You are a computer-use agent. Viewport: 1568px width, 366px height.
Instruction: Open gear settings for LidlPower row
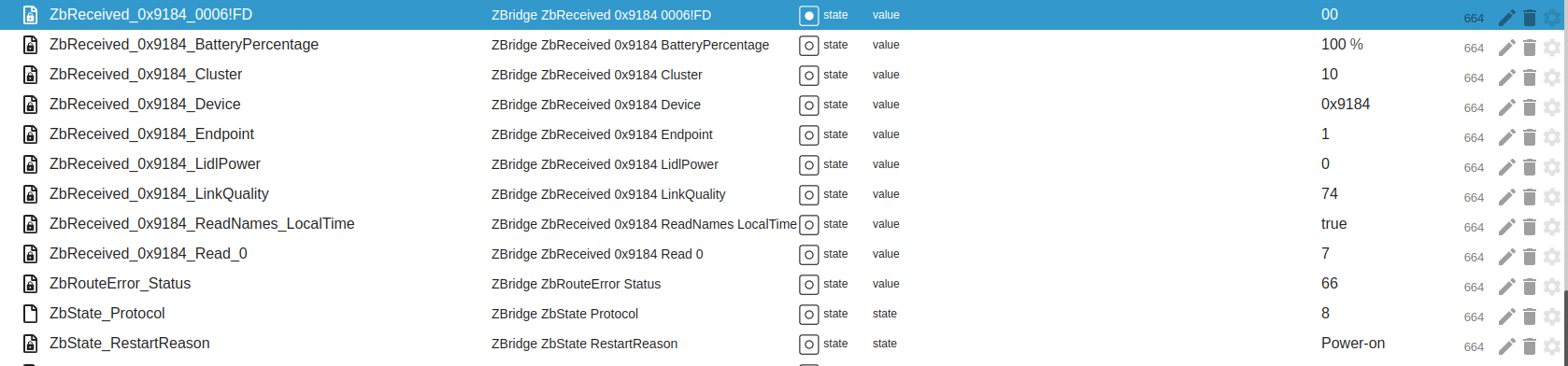coord(1552,167)
